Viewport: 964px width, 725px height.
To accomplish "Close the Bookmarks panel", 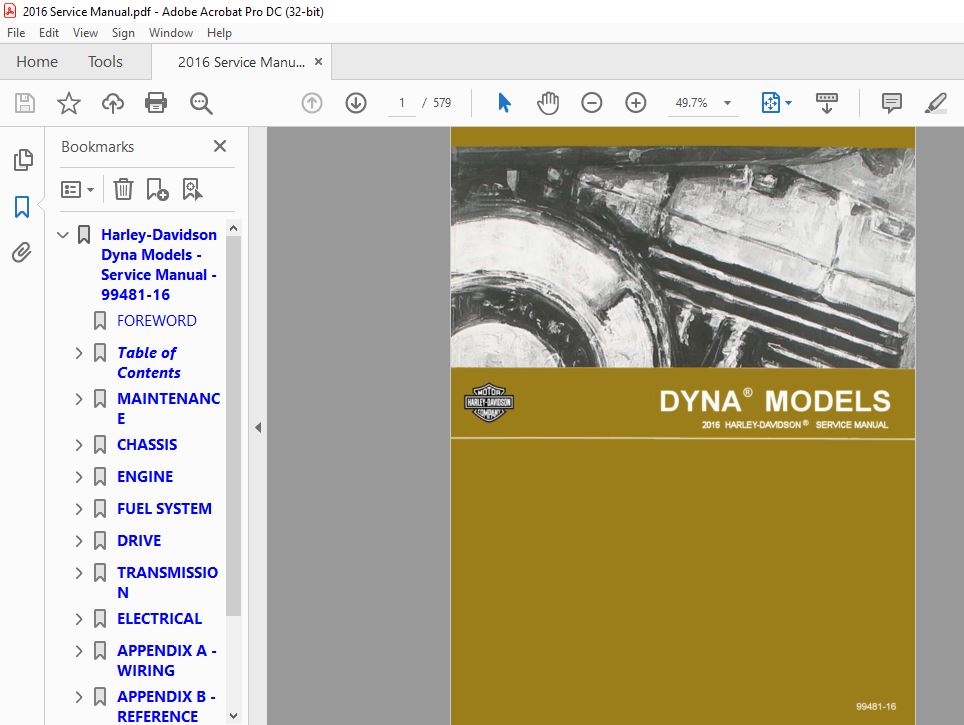I will (219, 146).
